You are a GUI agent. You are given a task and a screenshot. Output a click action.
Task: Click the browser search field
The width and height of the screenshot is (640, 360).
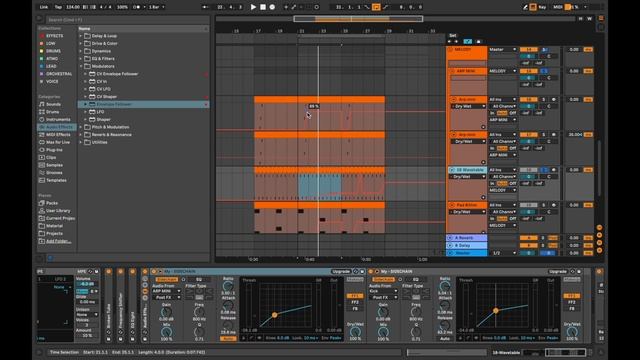127,20
